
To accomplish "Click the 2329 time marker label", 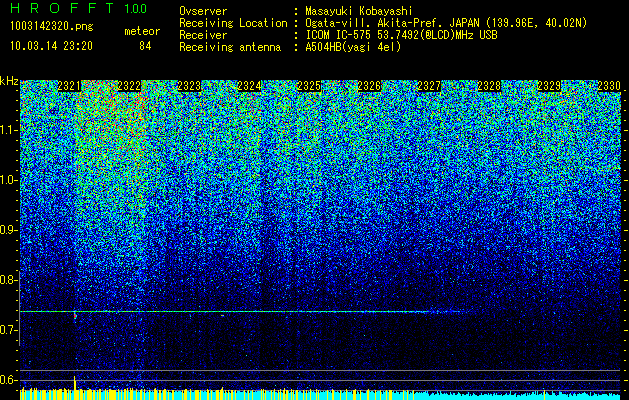I will [x=549, y=86].
